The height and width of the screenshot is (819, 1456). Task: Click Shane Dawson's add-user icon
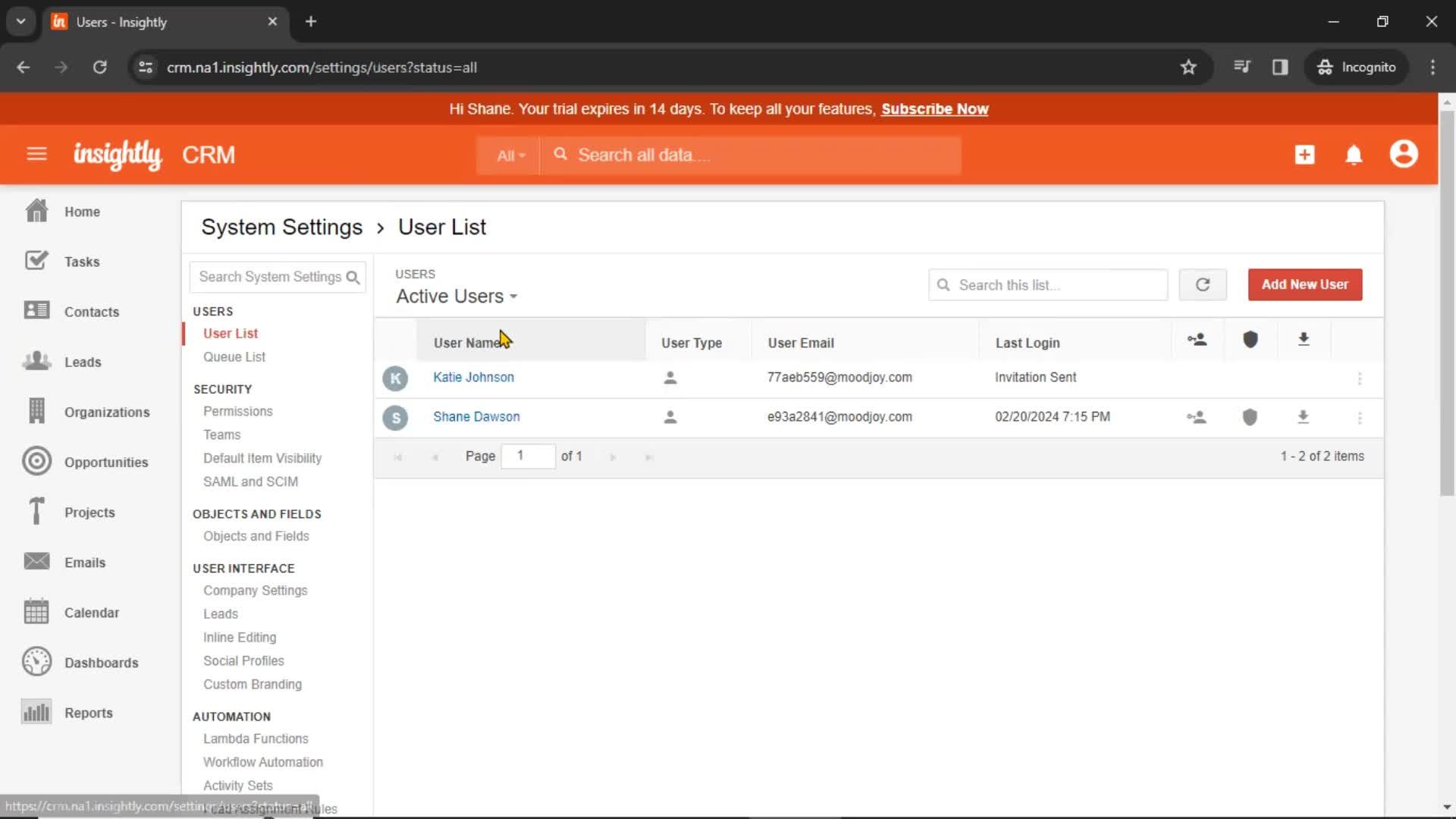pos(1197,417)
